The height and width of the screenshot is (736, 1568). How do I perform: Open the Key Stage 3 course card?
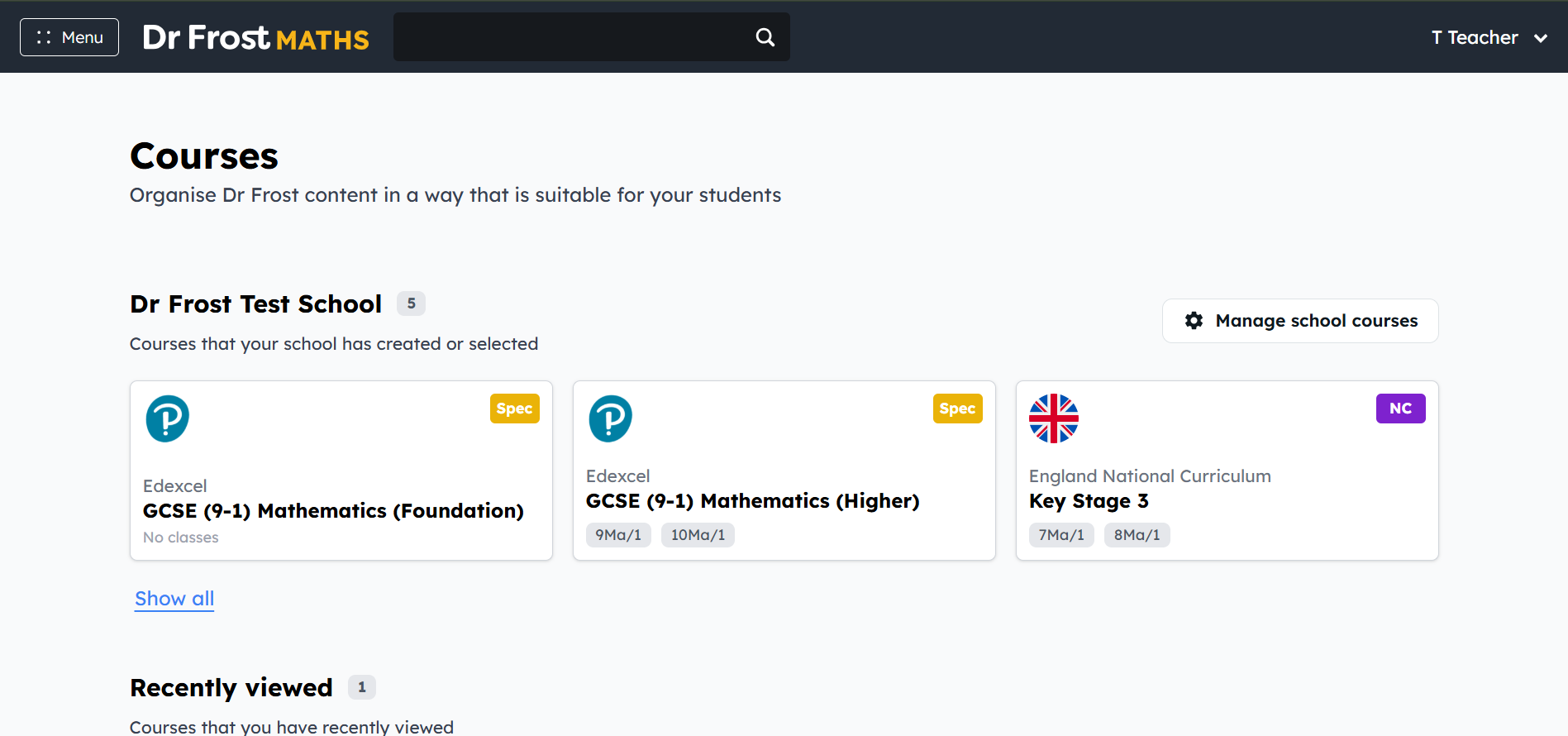click(x=1227, y=471)
